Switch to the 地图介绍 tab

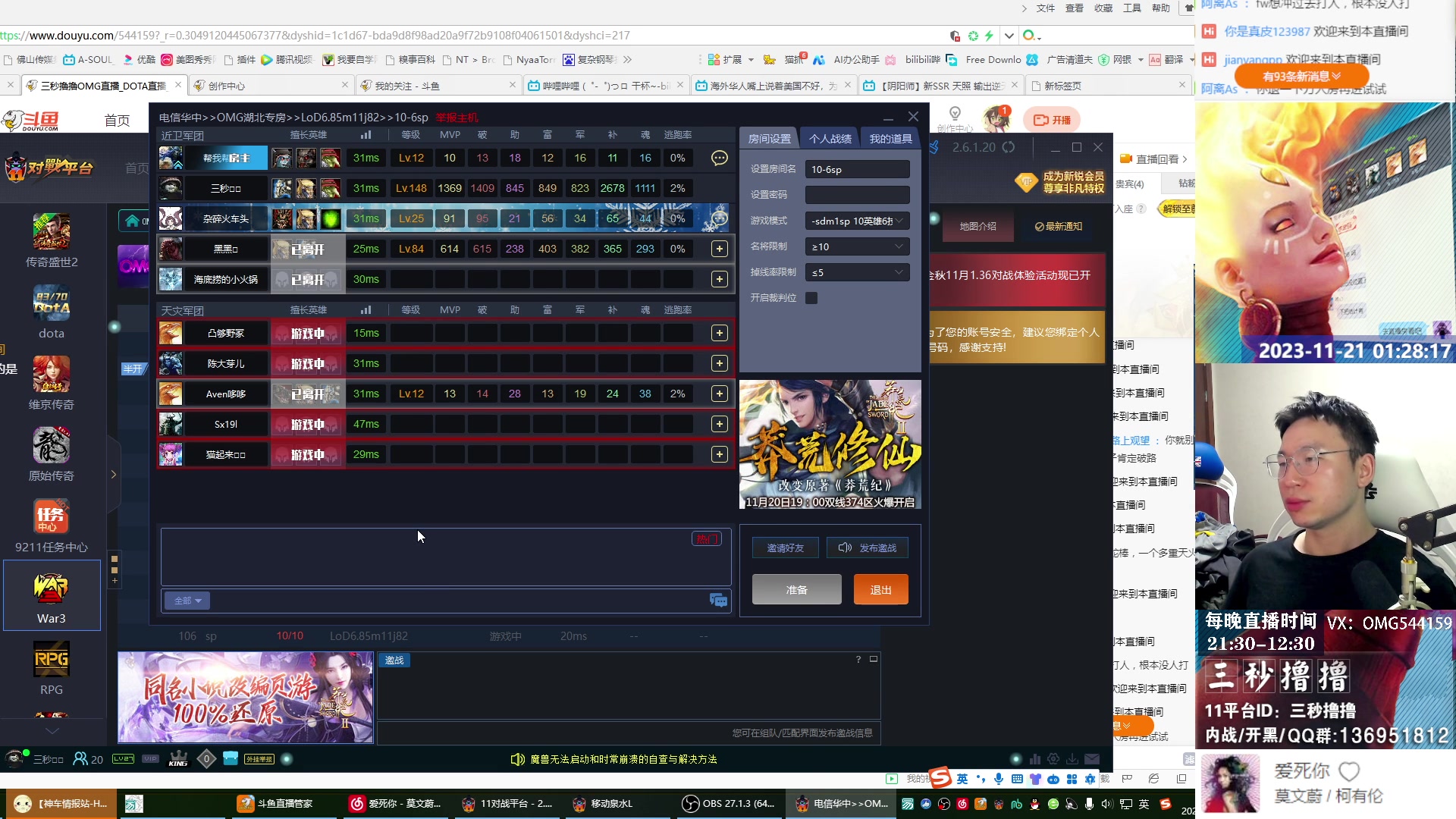click(977, 226)
